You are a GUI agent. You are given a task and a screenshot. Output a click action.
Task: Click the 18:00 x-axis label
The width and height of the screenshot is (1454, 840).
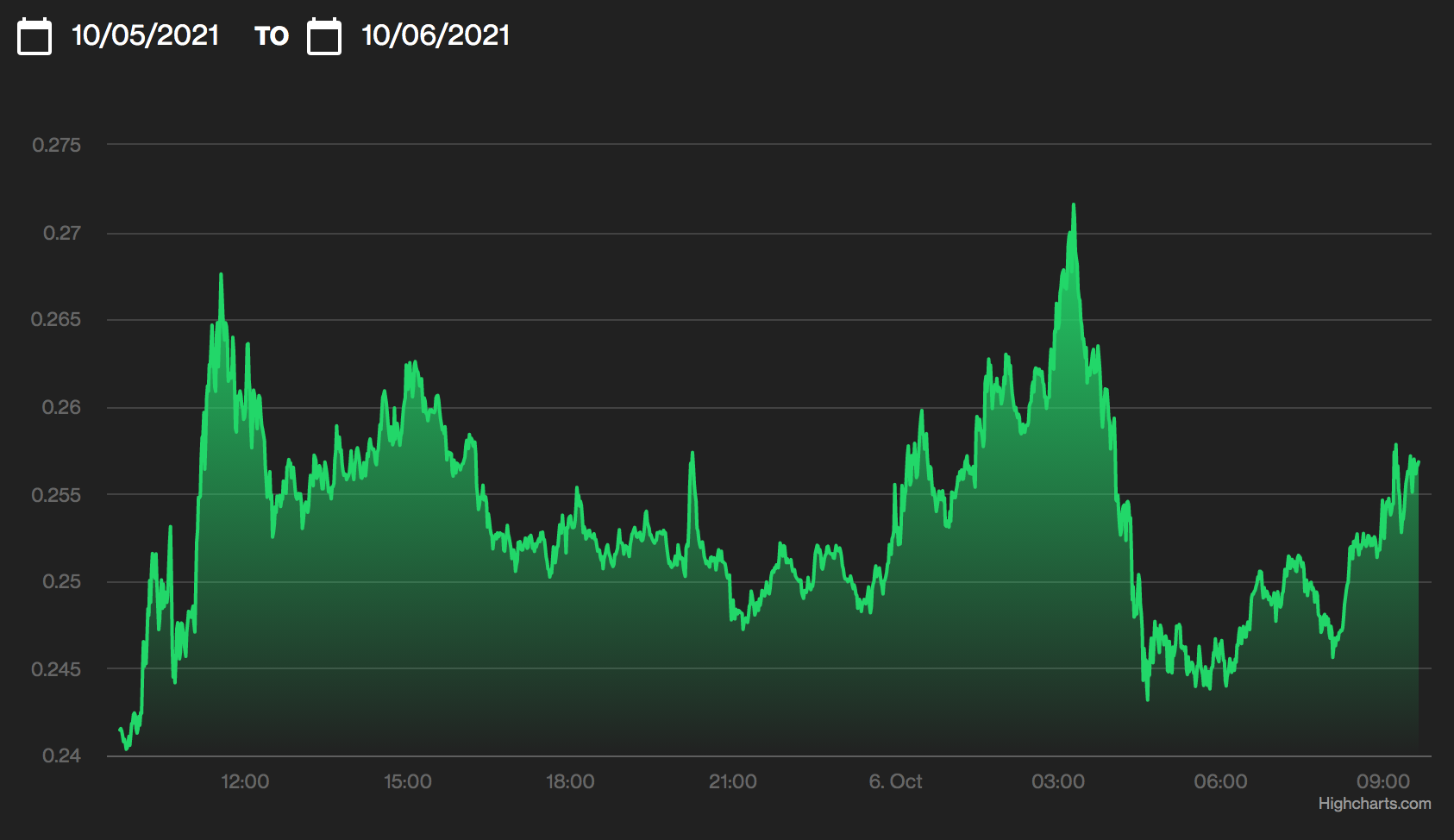point(570,781)
